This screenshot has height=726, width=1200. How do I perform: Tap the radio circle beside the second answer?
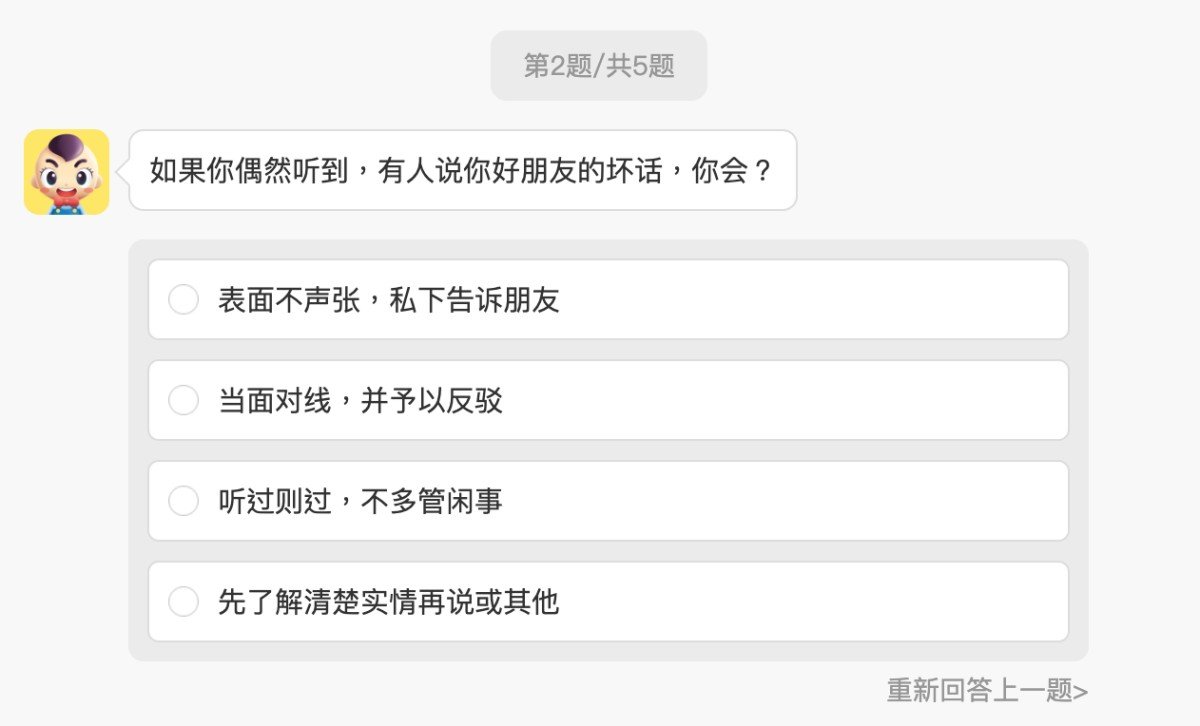(x=183, y=400)
